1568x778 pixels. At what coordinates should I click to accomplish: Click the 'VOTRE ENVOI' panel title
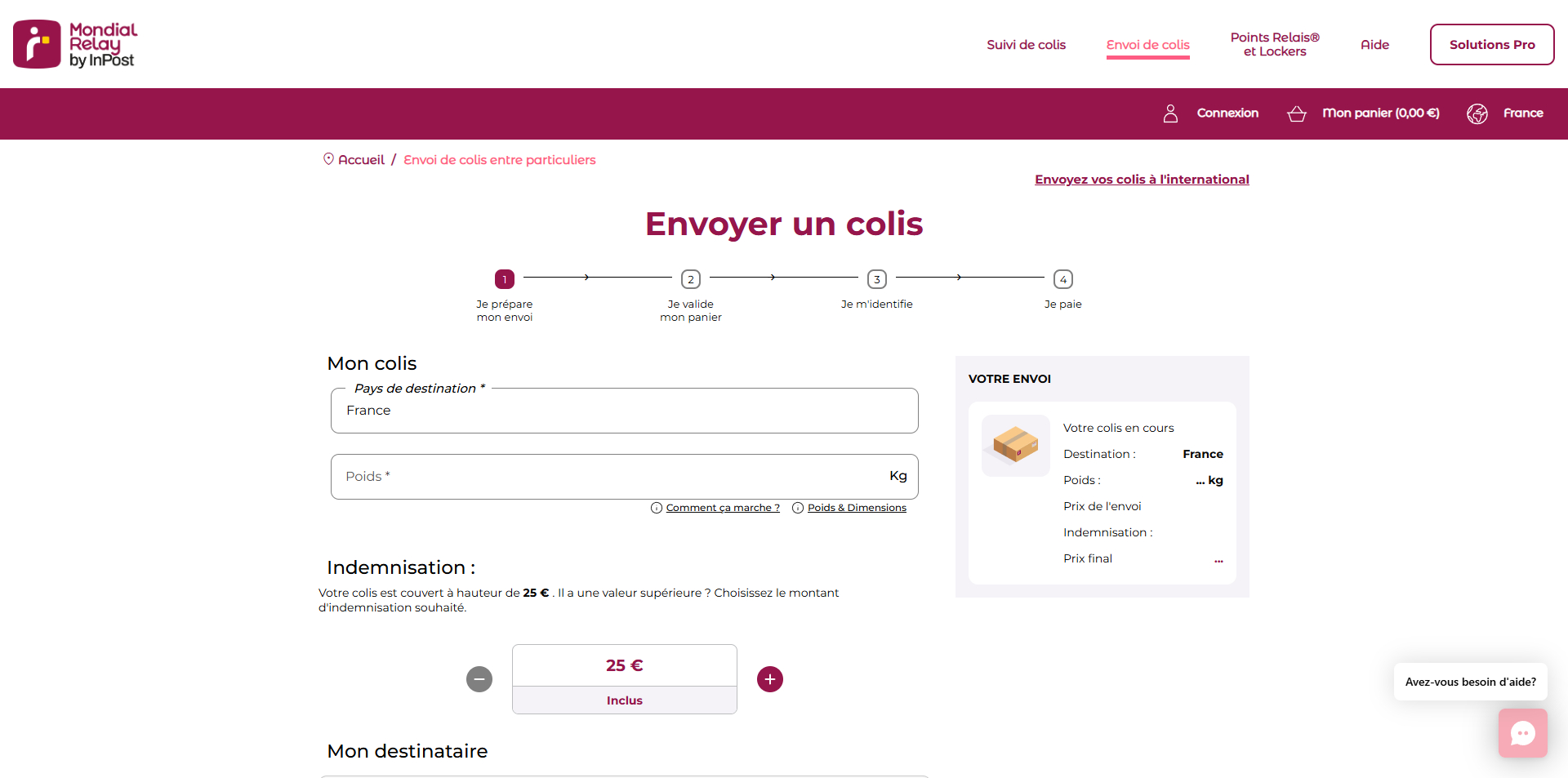(1009, 379)
